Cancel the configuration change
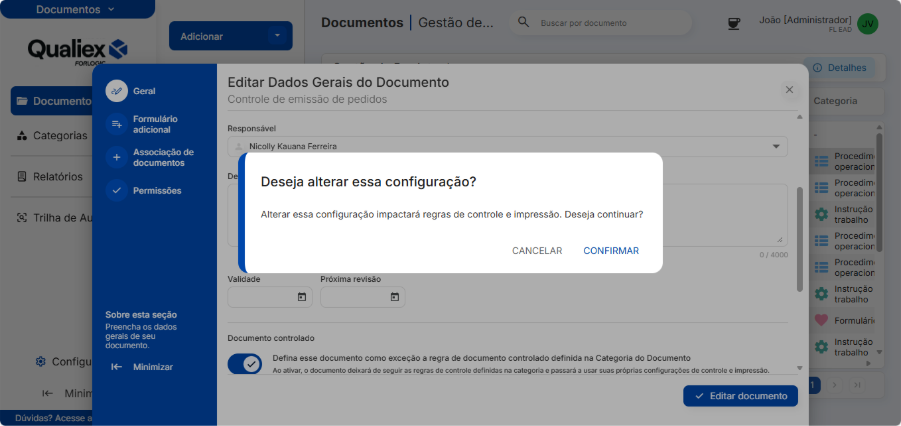This screenshot has width=901, height=426. (537, 251)
